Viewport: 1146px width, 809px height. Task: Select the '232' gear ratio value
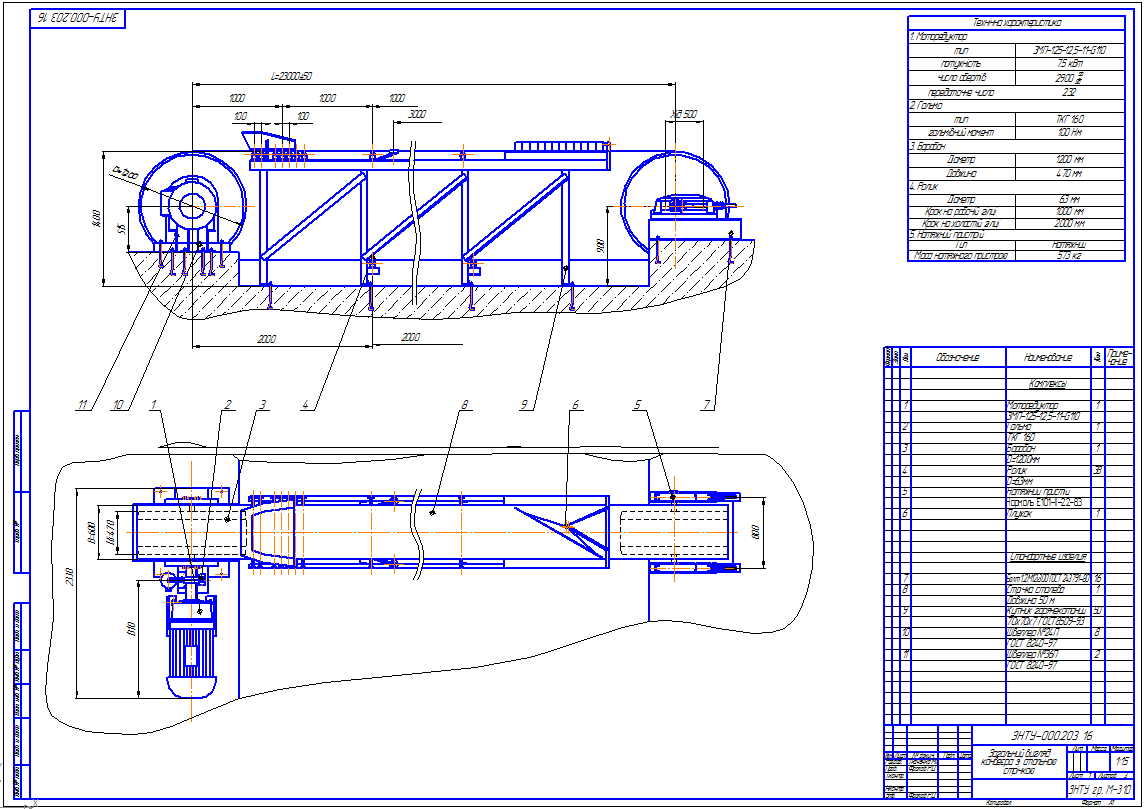(1069, 93)
